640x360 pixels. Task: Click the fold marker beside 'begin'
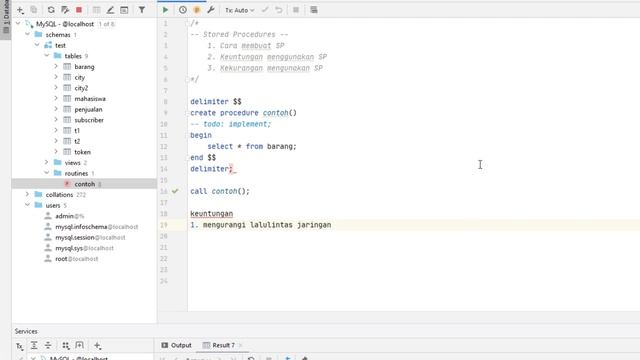(187, 135)
